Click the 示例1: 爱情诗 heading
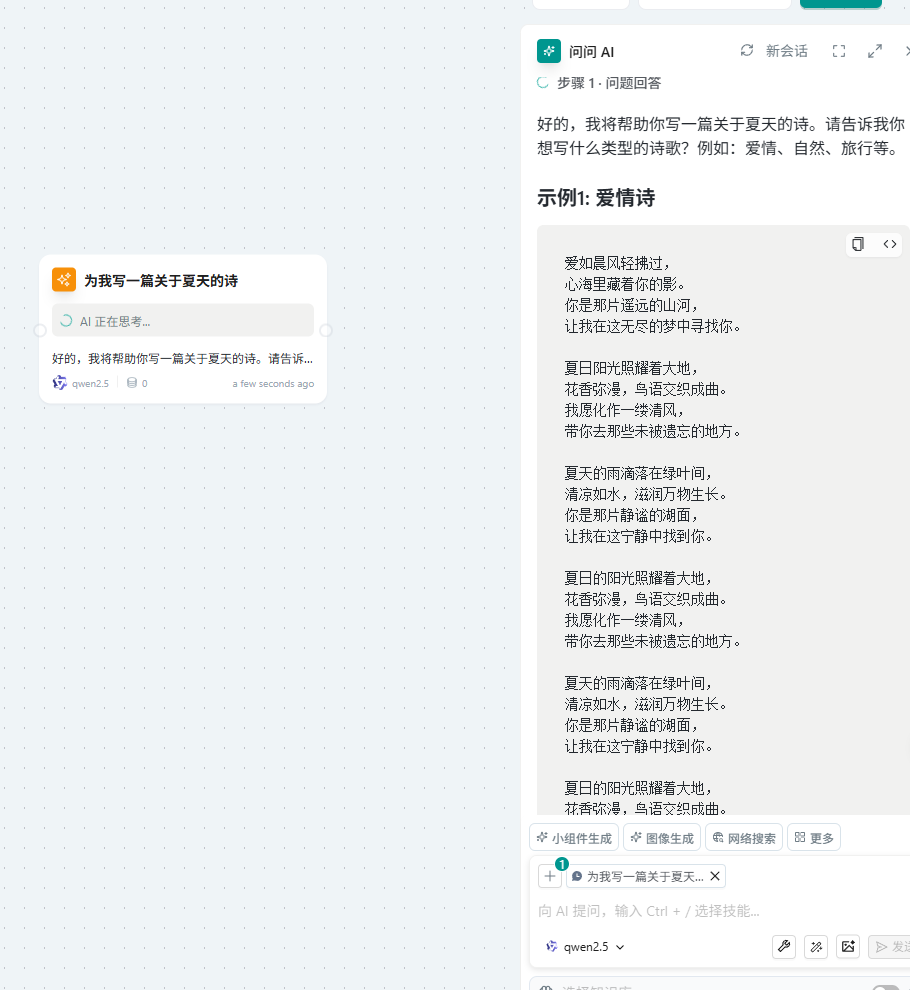The height and width of the screenshot is (990, 910). point(596,198)
